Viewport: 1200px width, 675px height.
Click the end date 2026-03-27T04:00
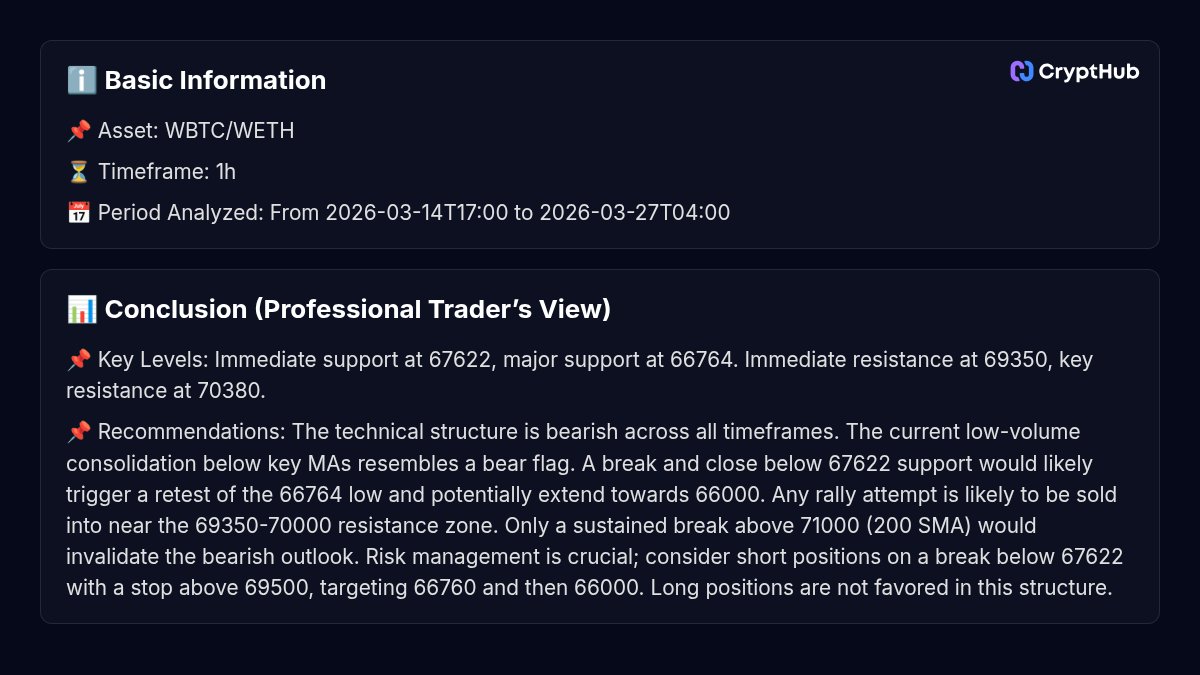pyautogui.click(x=634, y=212)
